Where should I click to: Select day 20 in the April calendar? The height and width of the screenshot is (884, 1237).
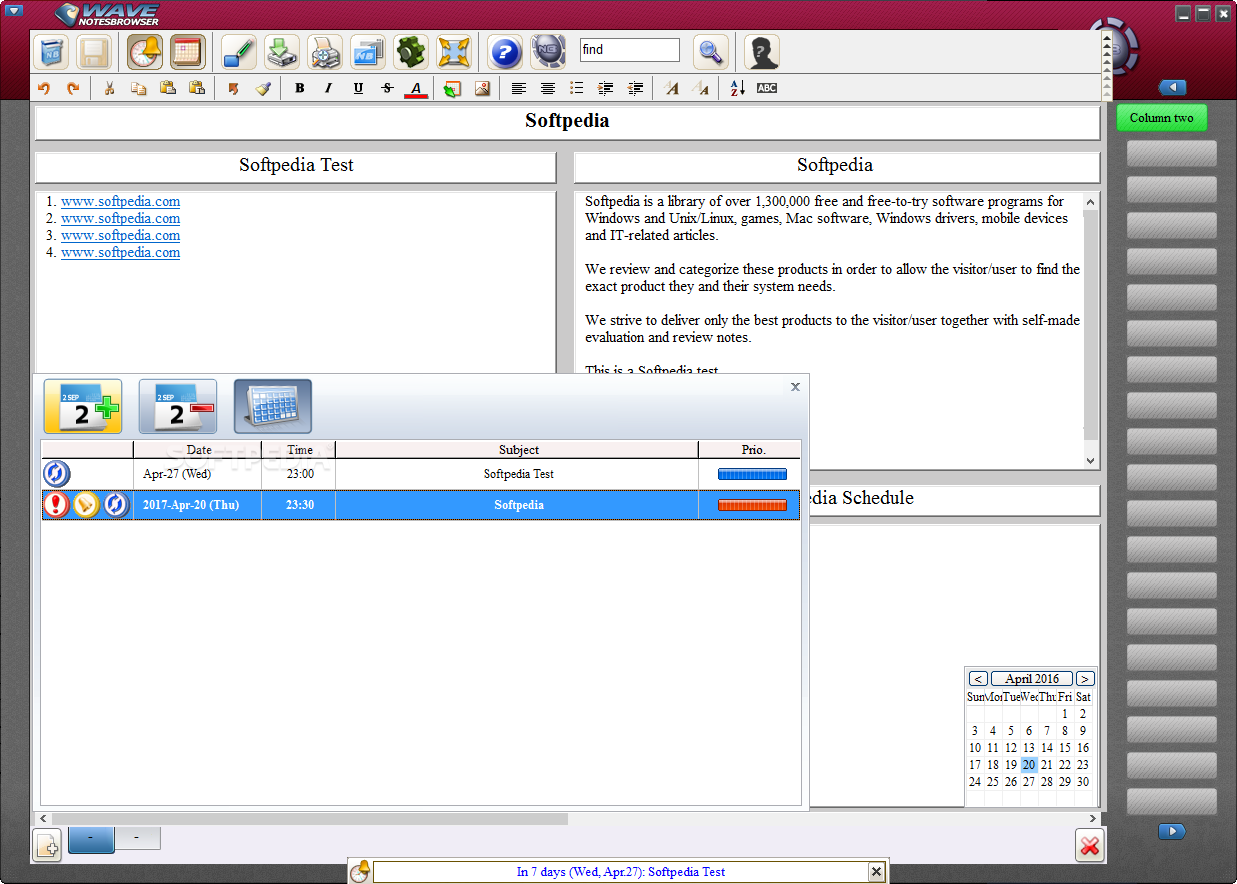pos(1029,765)
